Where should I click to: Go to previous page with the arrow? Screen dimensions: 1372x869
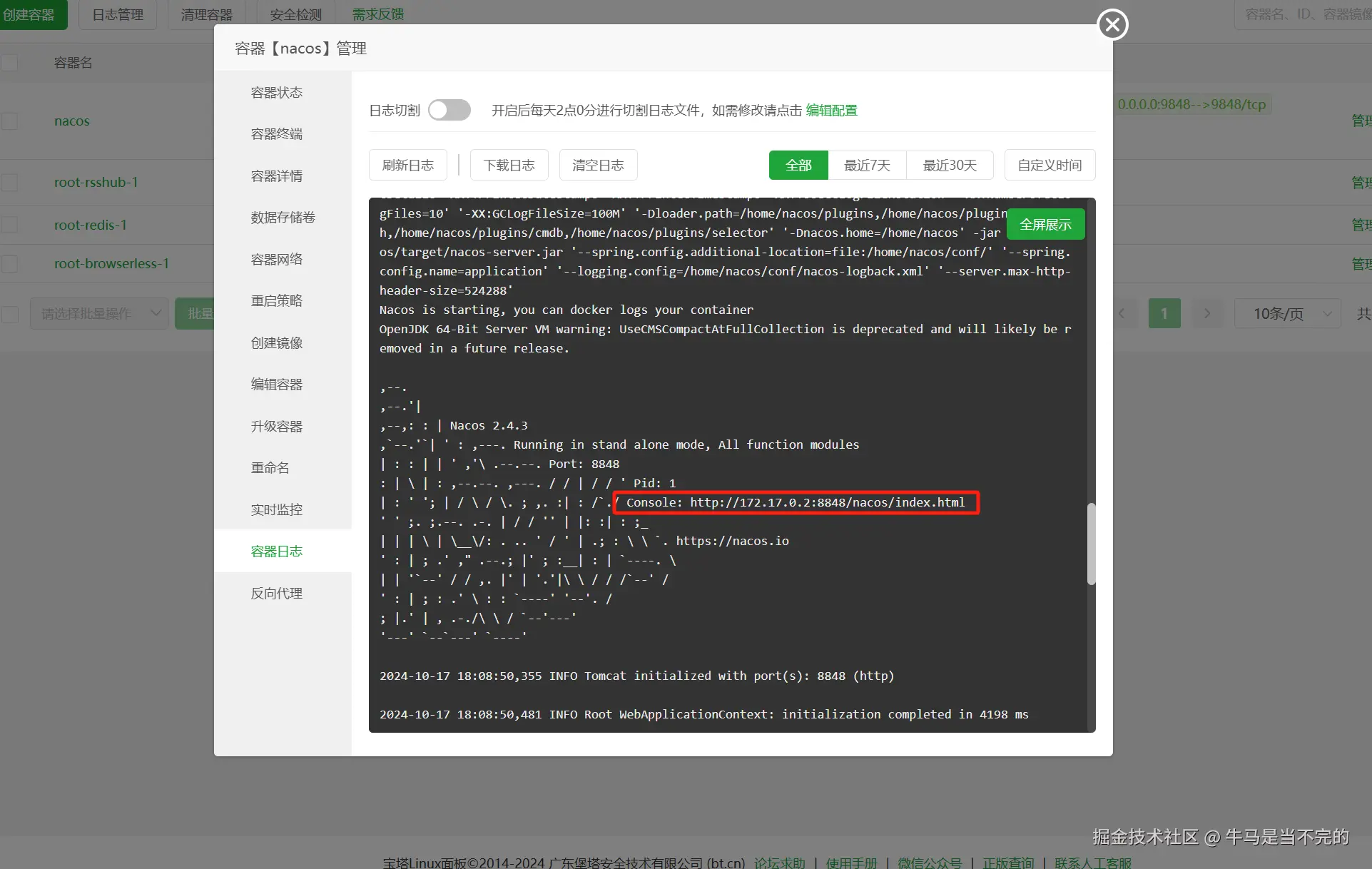1122,313
